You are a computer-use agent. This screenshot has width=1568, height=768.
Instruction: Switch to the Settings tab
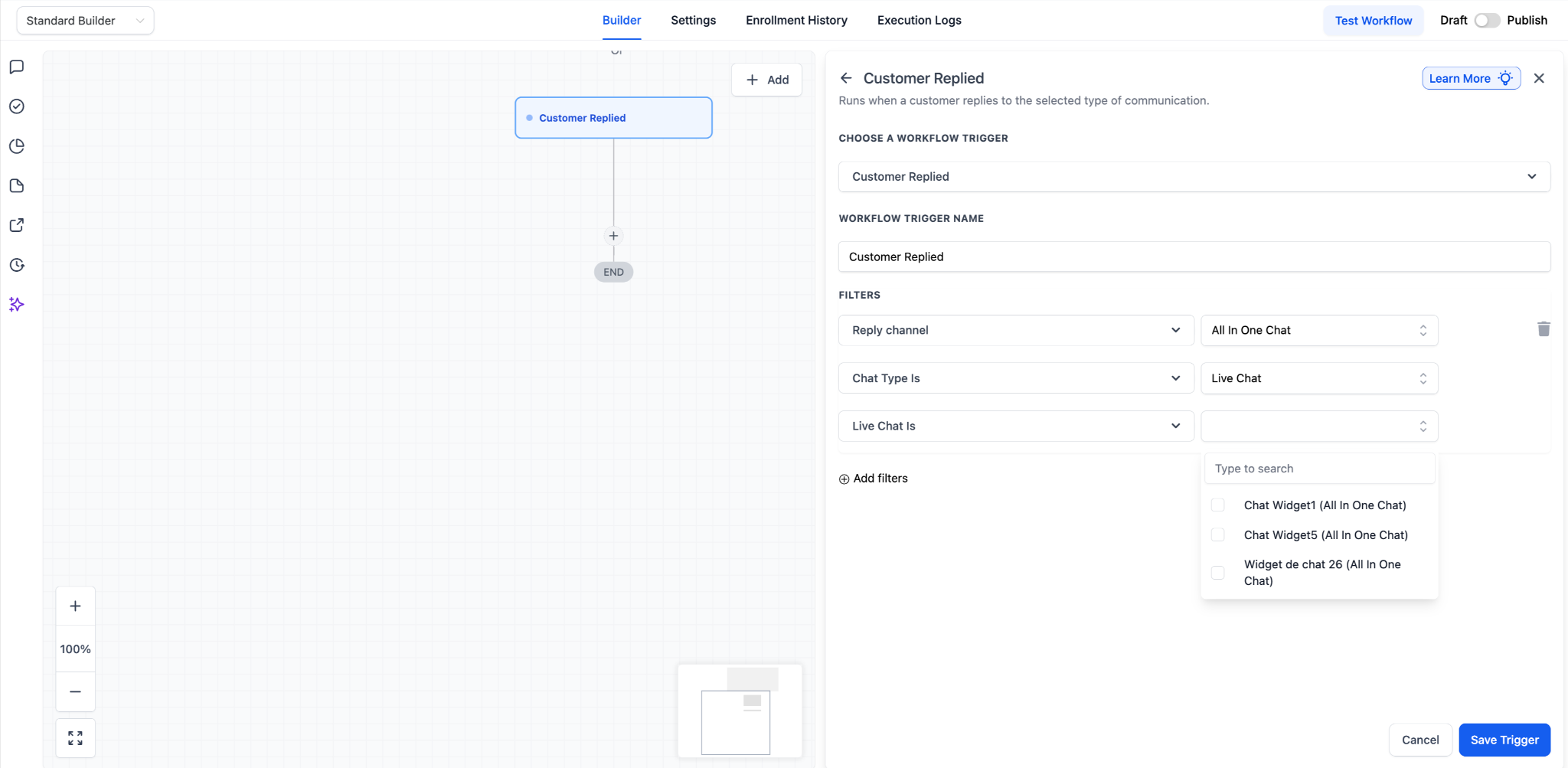693,21
